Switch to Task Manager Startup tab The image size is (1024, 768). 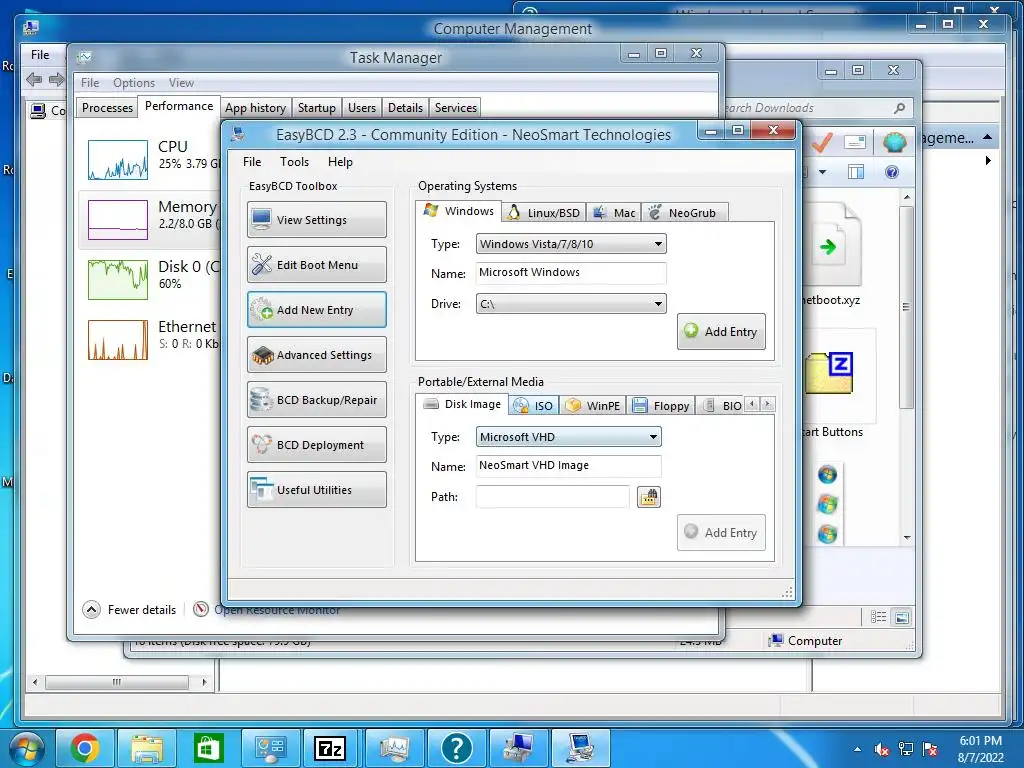pyautogui.click(x=317, y=108)
